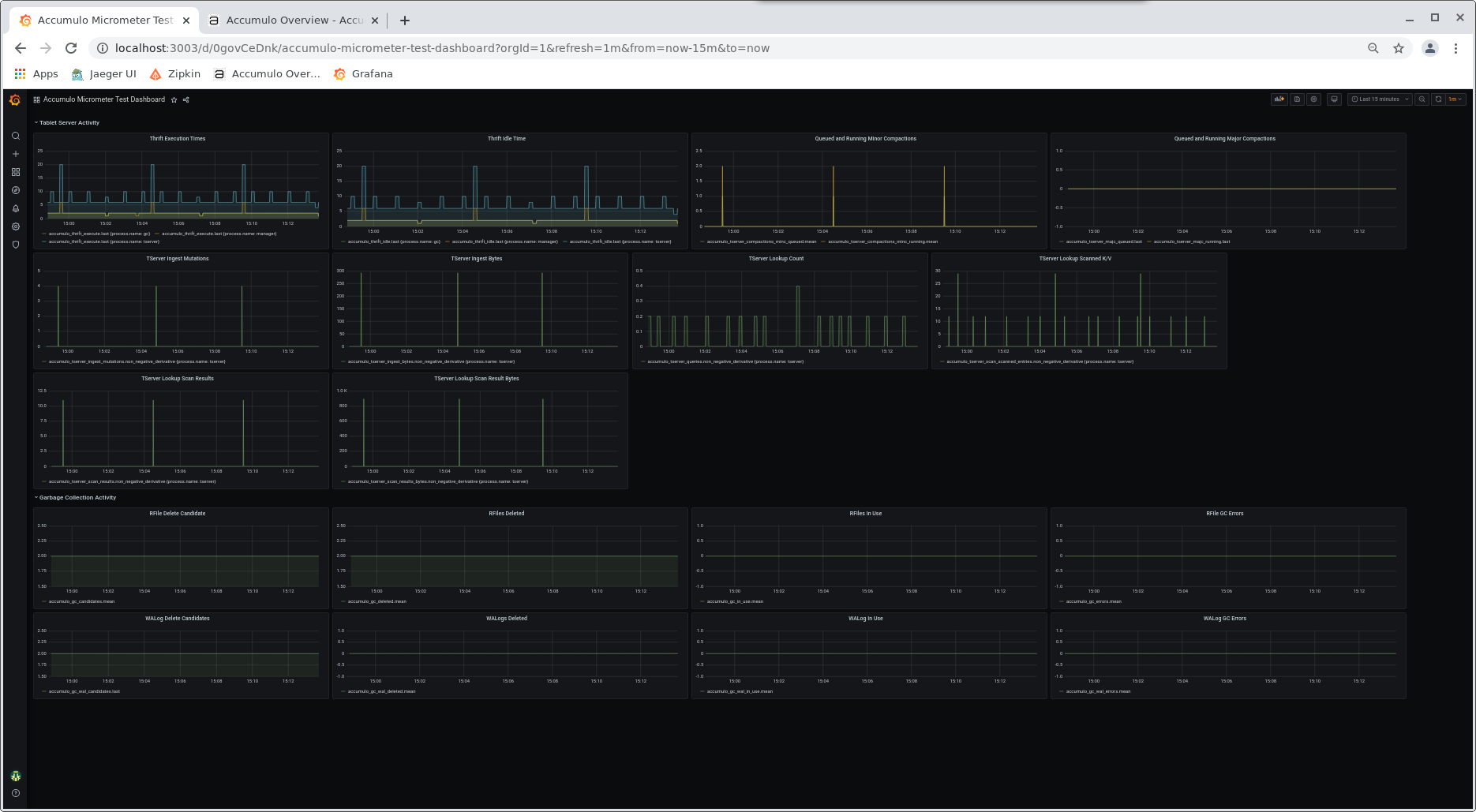
Task: Open the Zipkin bookmark
Action: point(175,74)
